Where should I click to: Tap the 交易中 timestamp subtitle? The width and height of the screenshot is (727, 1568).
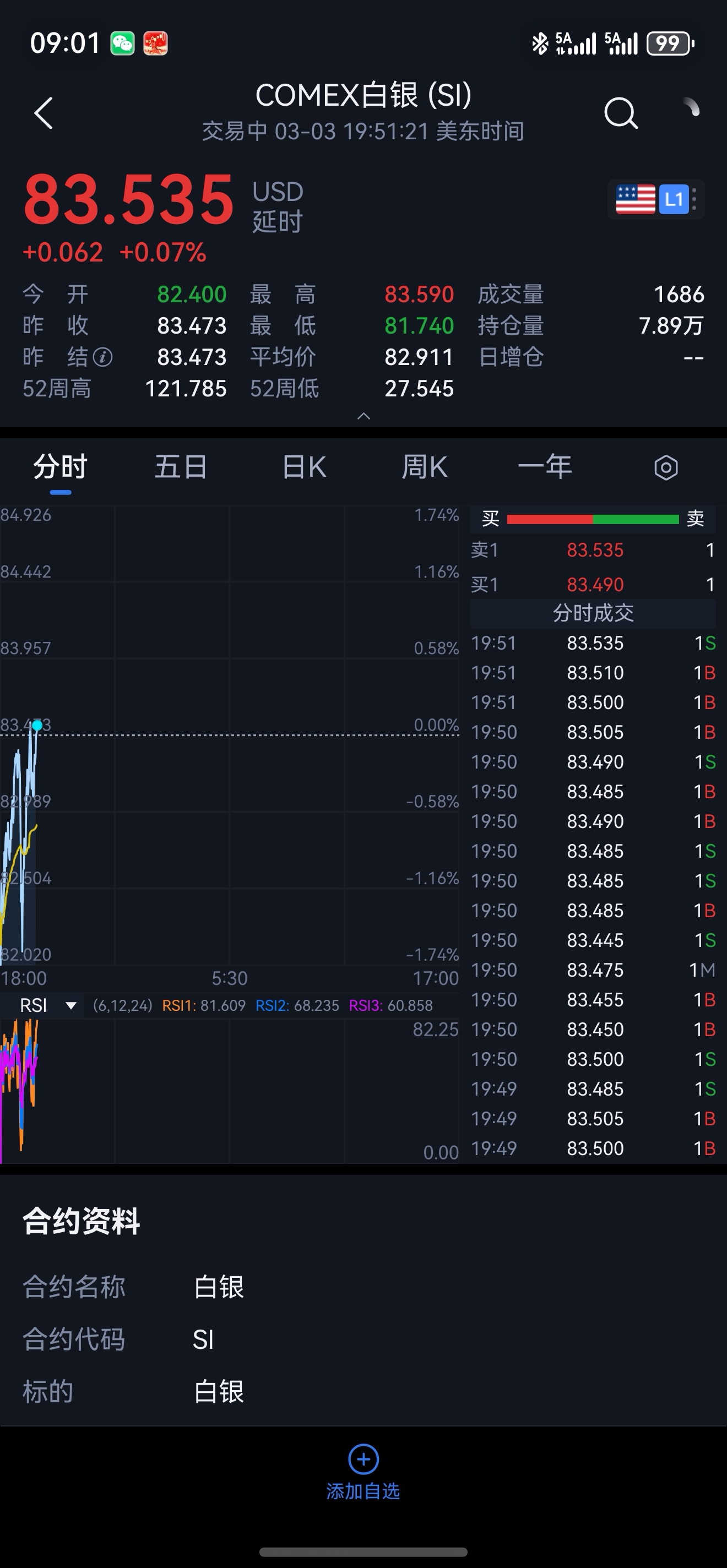[x=363, y=132]
